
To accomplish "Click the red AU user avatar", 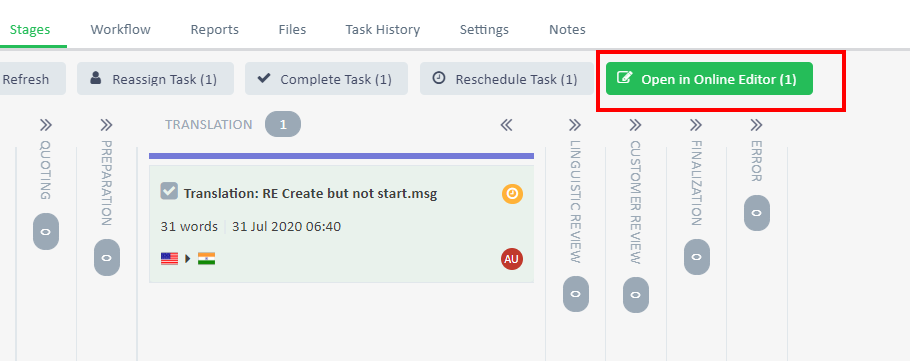I will coord(512,259).
